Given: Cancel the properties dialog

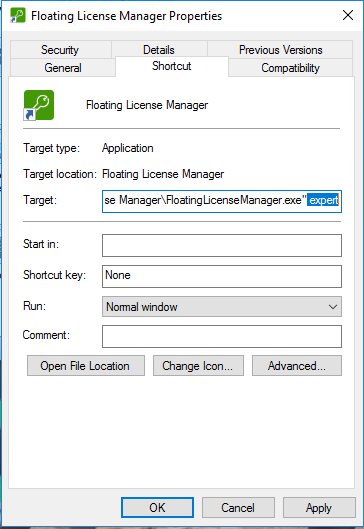Looking at the screenshot, I should [238, 507].
